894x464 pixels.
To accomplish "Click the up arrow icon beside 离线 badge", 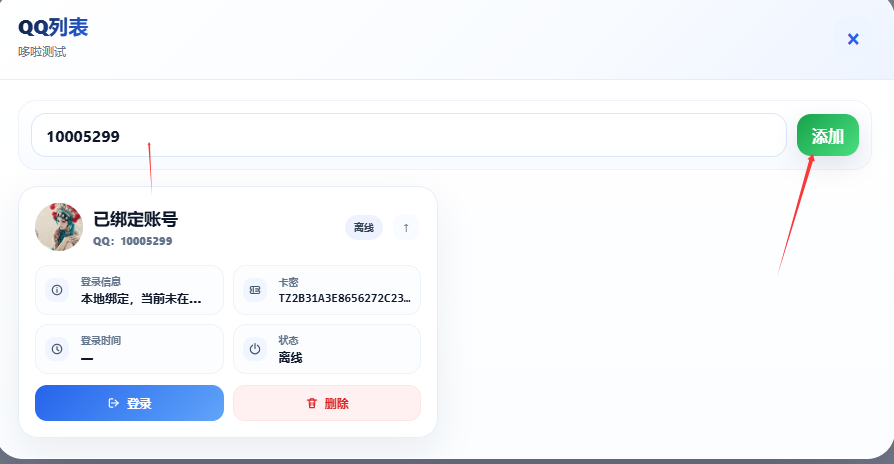I will pos(406,227).
